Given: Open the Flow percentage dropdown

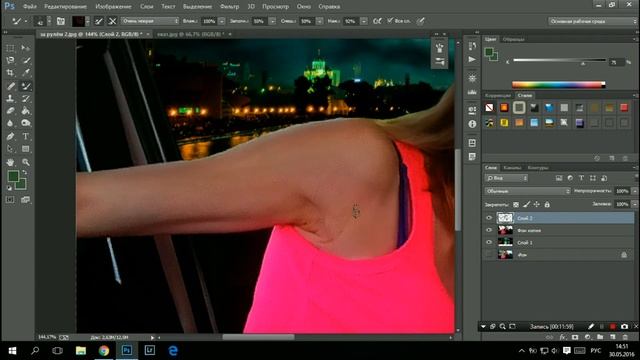Looking at the screenshot, I should click(364, 21).
